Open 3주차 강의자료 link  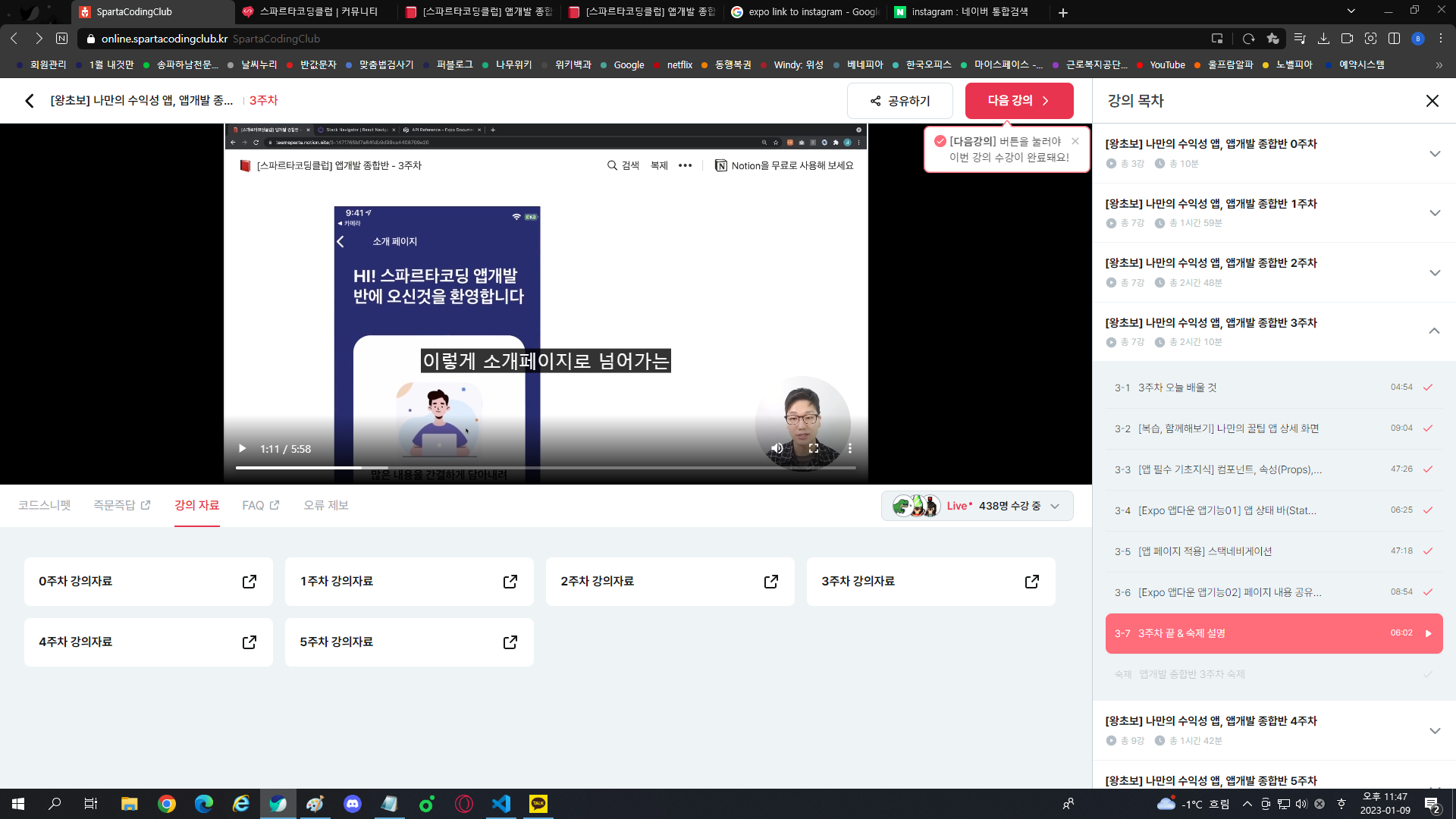pyautogui.click(x=931, y=582)
